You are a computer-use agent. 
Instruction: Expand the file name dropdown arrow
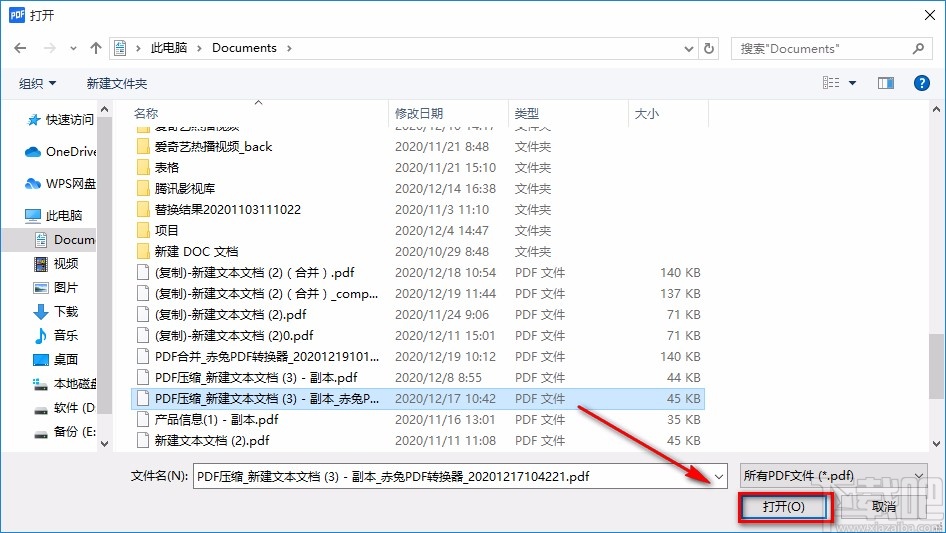[719, 476]
